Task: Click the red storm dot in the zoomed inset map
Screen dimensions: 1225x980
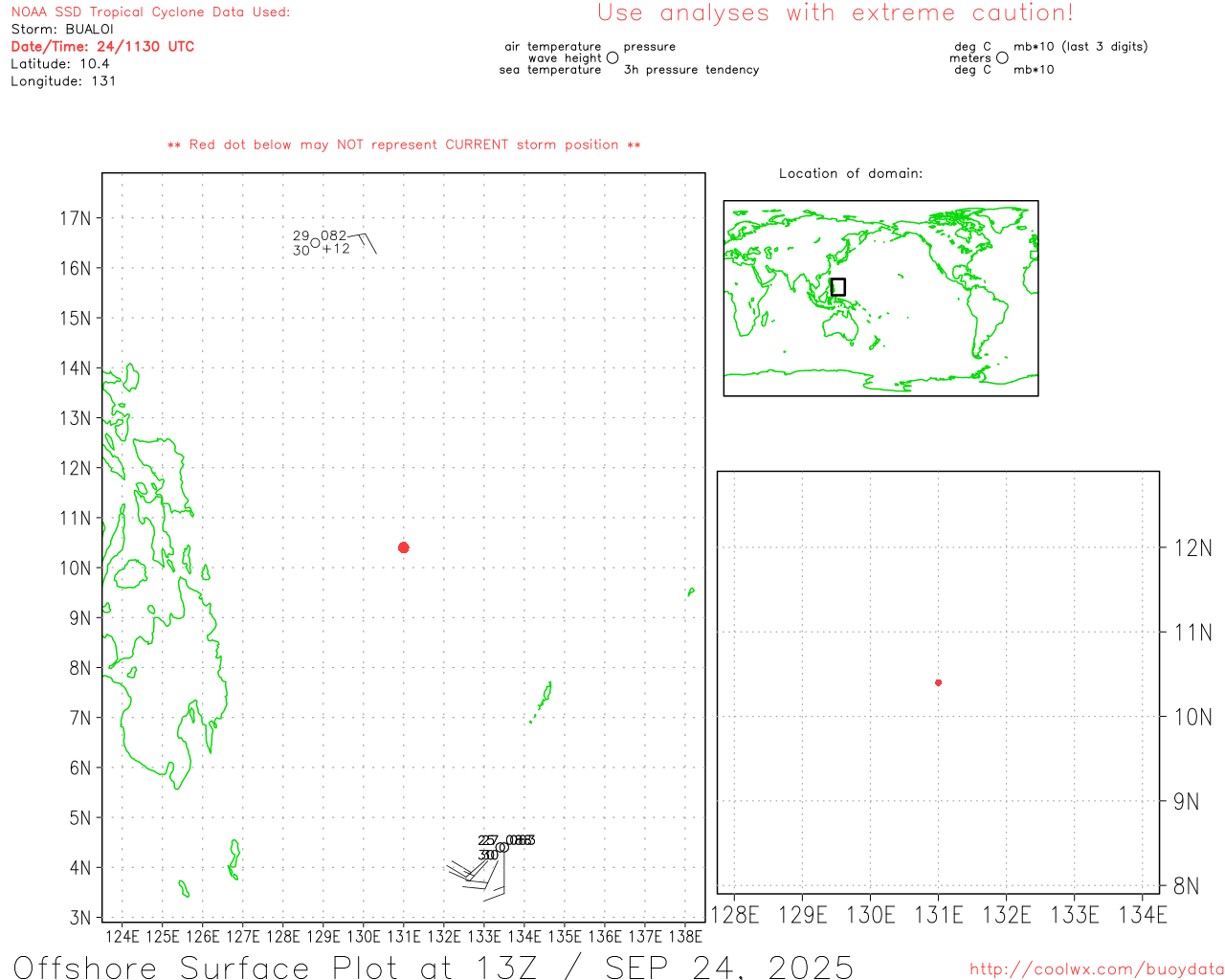Action: (x=938, y=682)
